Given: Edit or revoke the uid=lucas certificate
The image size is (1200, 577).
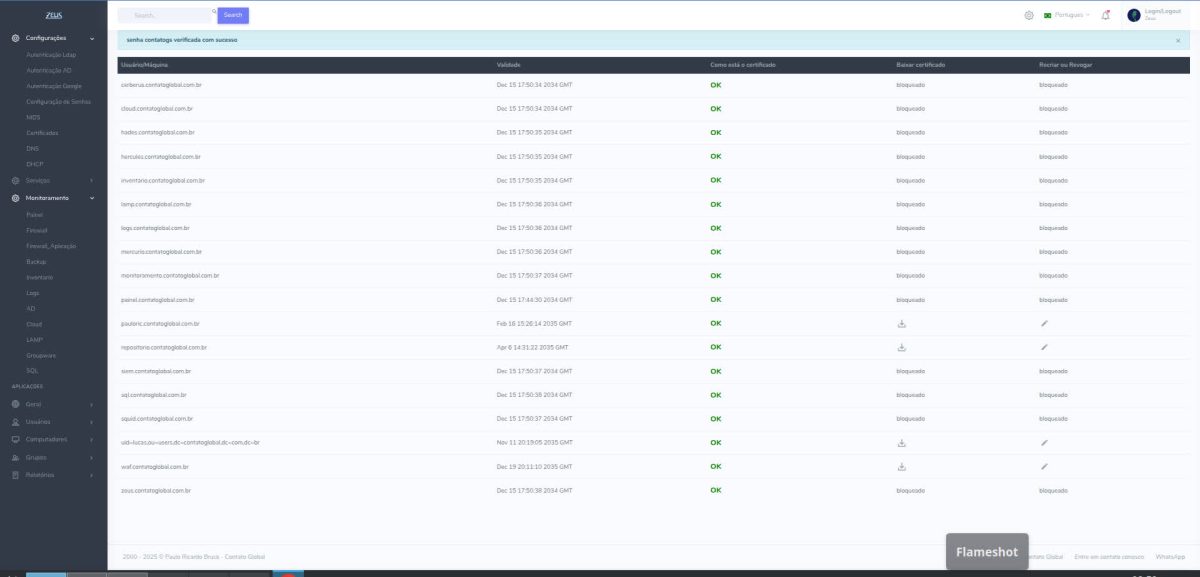Looking at the screenshot, I should 1044,442.
